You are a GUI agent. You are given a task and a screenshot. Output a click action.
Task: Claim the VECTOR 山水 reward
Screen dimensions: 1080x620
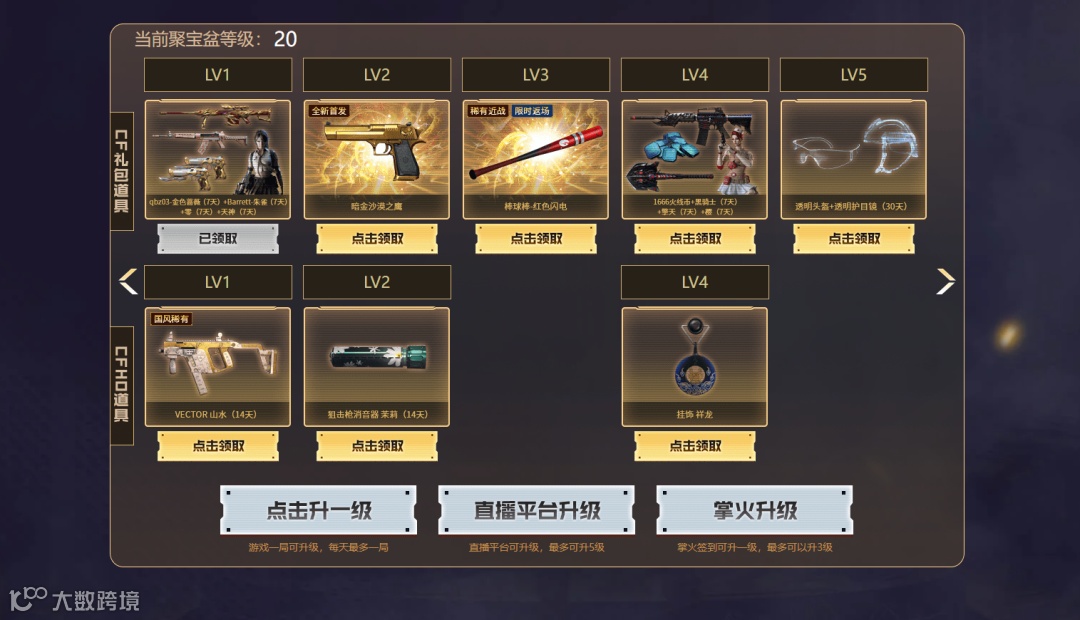click(x=218, y=446)
